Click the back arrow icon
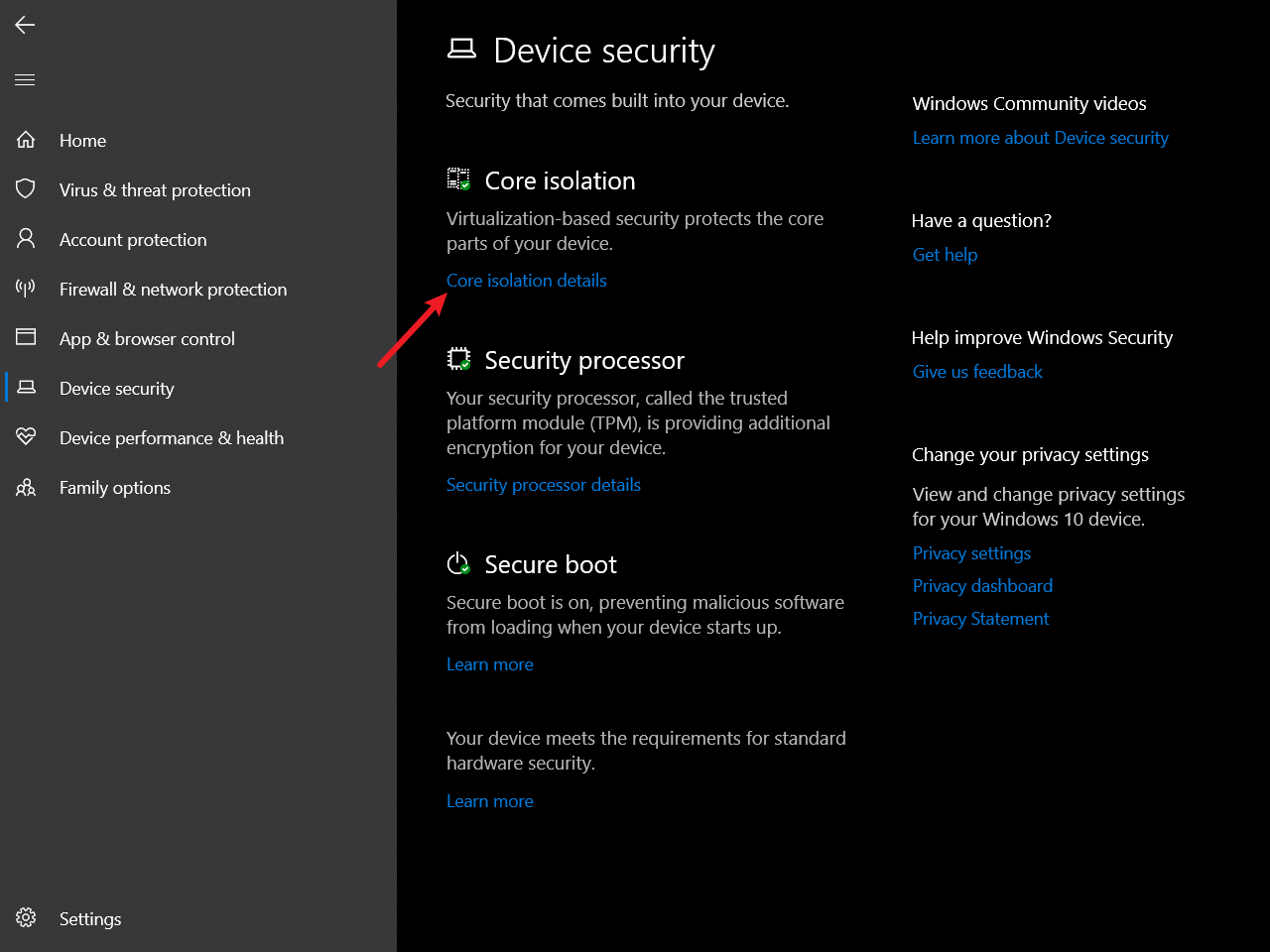1270x952 pixels. (25, 25)
